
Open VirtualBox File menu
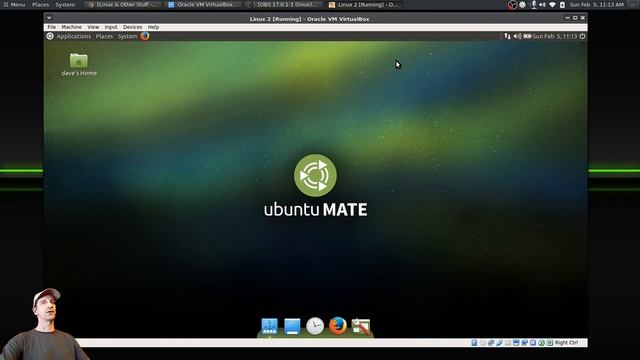point(52,27)
